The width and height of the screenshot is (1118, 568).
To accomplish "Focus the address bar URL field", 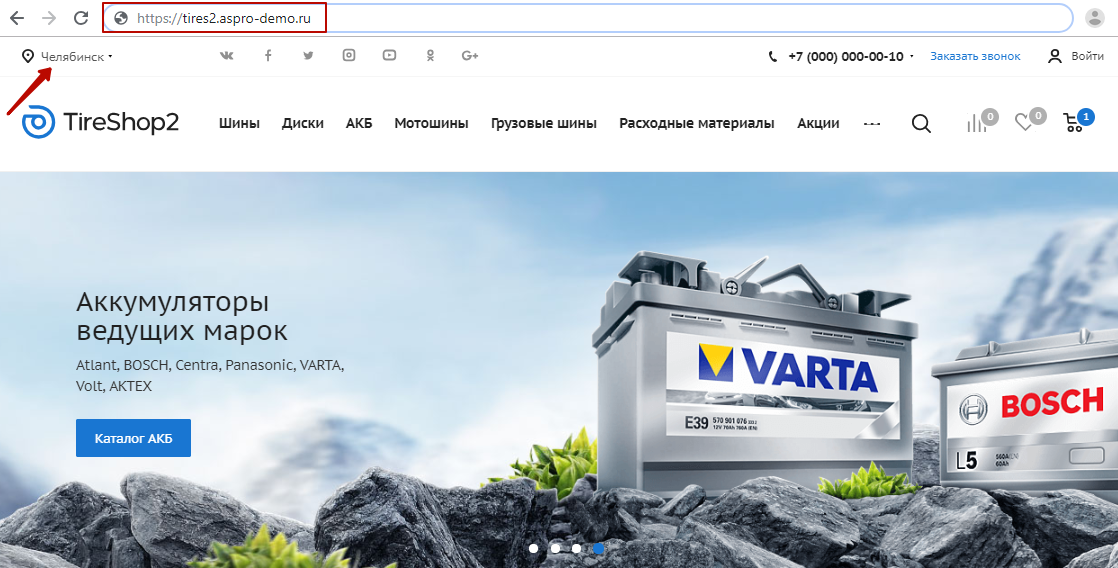I will click(x=588, y=18).
